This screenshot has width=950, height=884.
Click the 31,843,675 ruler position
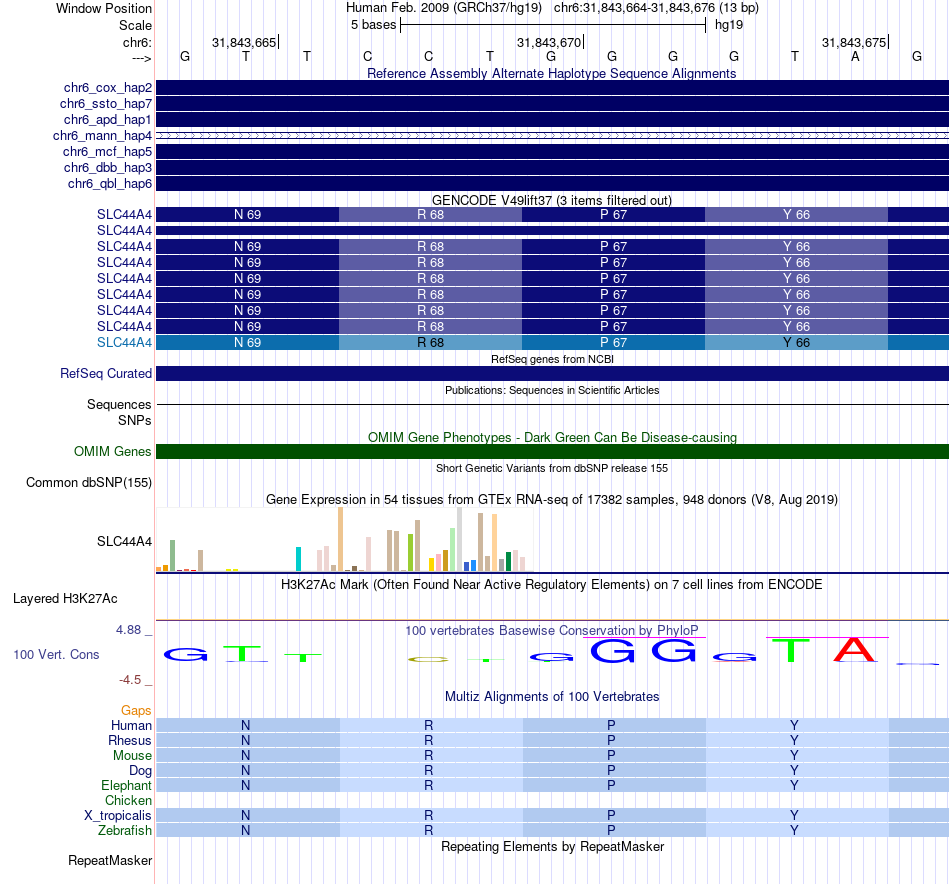click(x=854, y=42)
